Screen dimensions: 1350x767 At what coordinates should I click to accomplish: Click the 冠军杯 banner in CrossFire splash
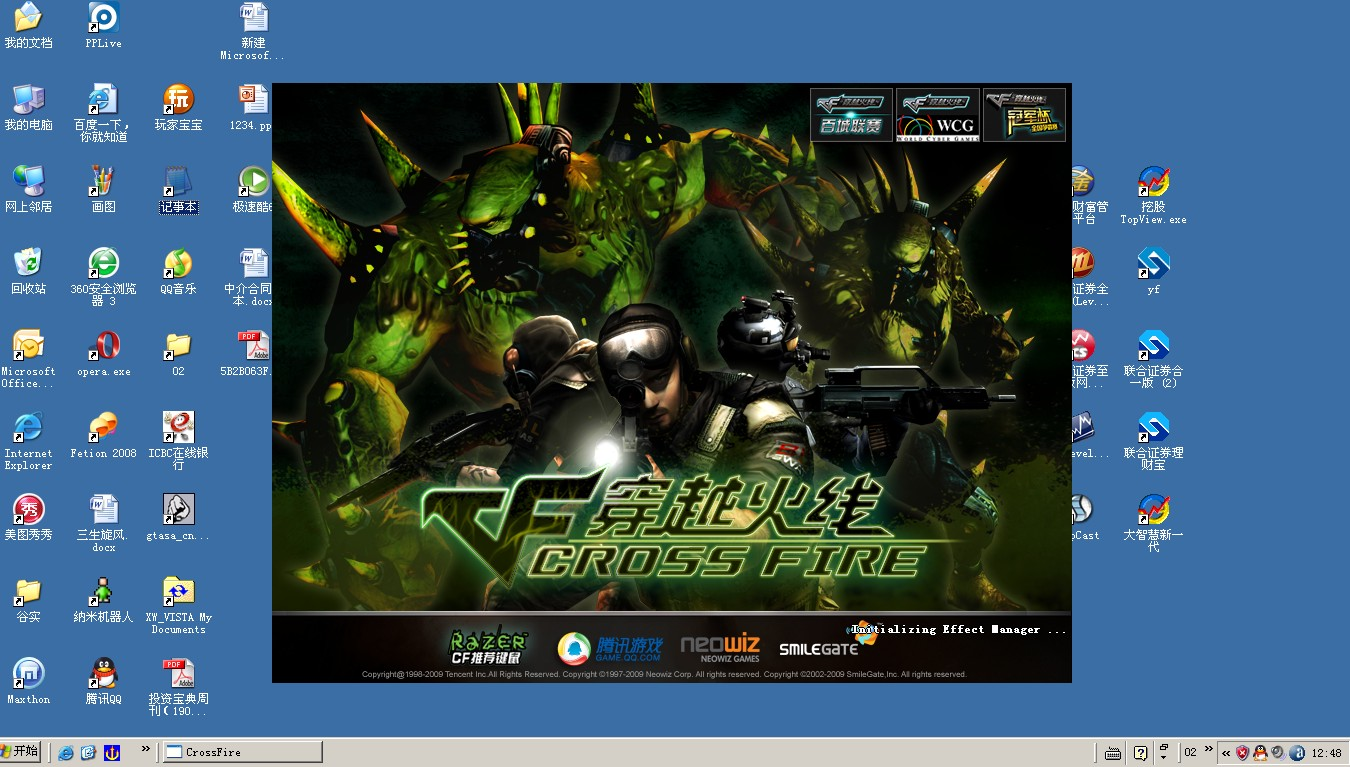point(1024,115)
